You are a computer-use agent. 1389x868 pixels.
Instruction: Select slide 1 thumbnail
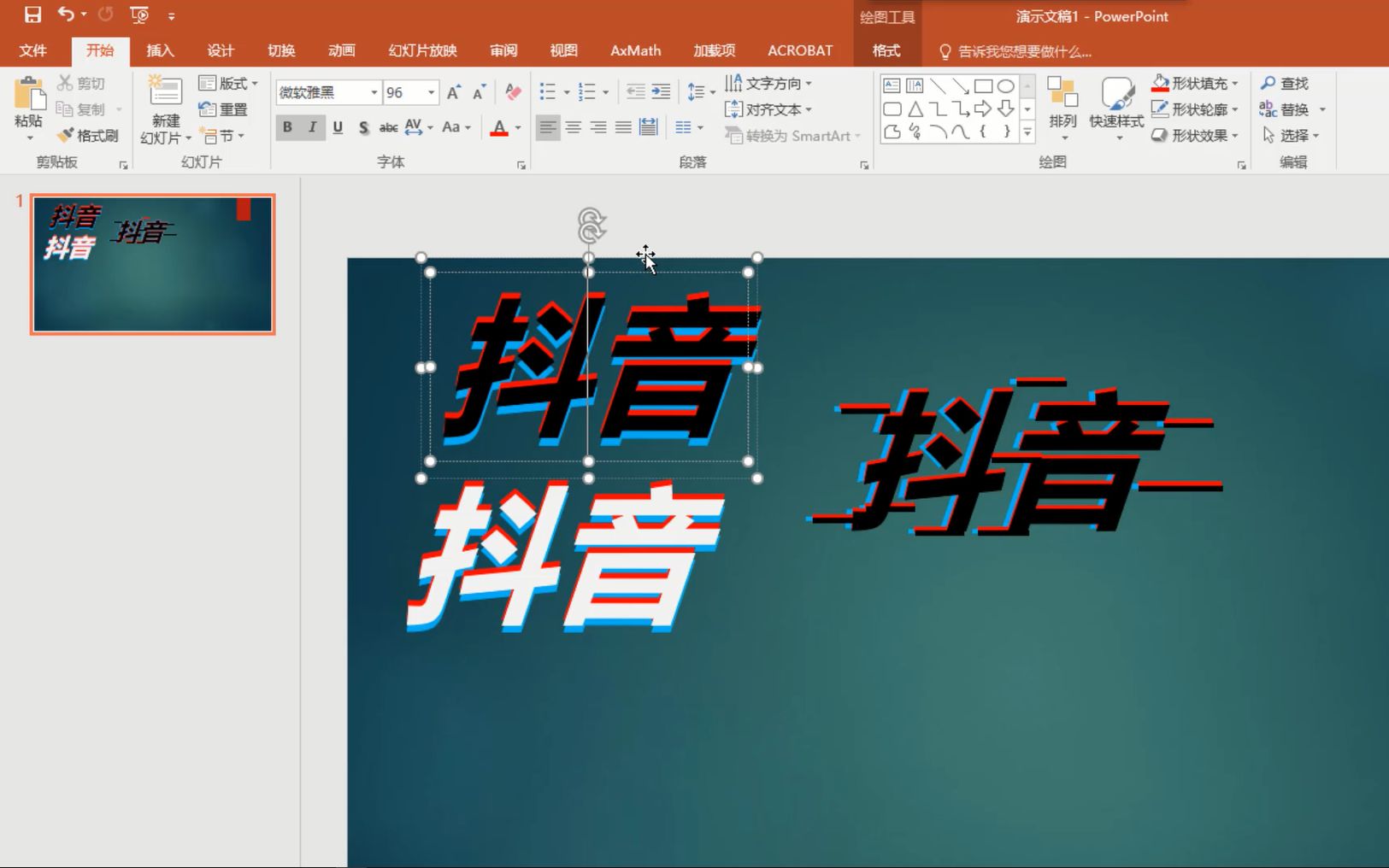153,264
